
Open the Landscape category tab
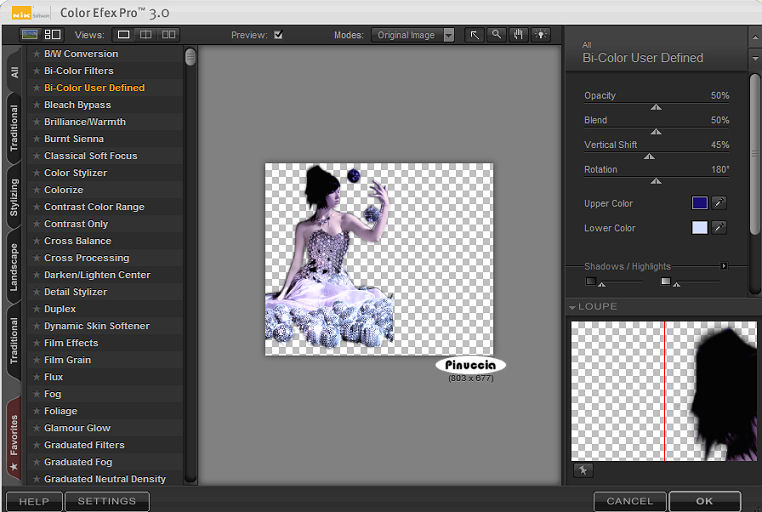point(14,267)
